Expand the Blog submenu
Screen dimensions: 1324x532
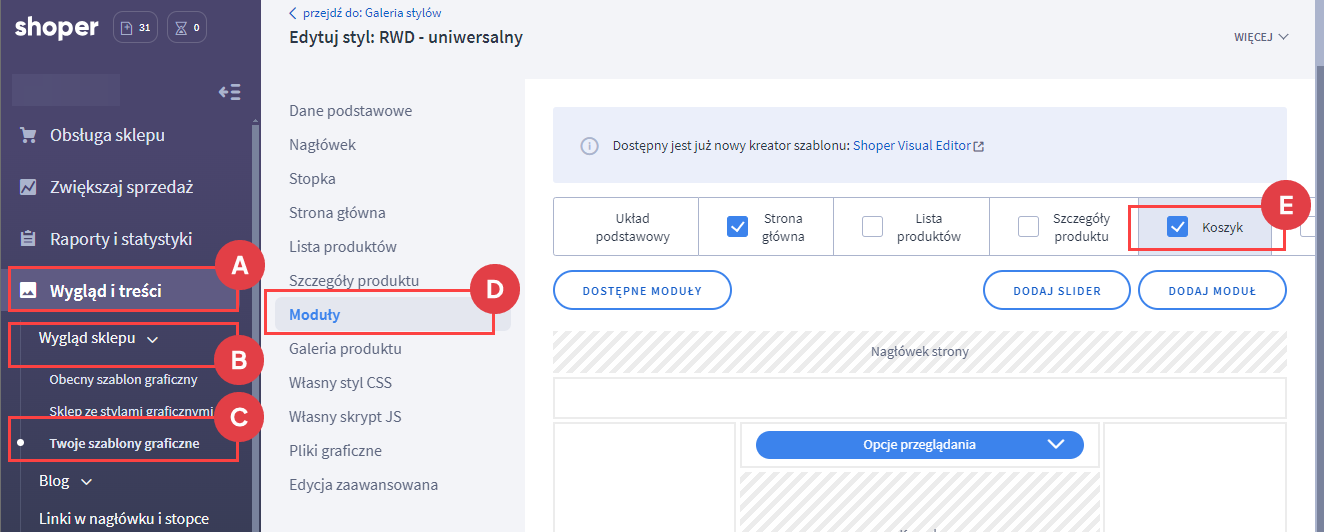(x=86, y=481)
